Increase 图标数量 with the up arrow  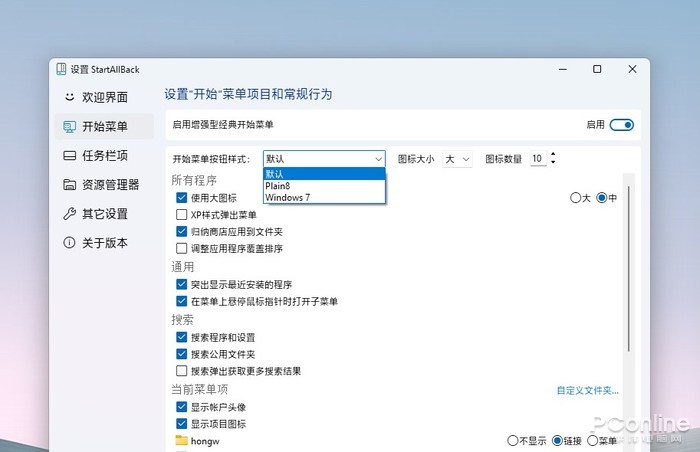tap(553, 155)
